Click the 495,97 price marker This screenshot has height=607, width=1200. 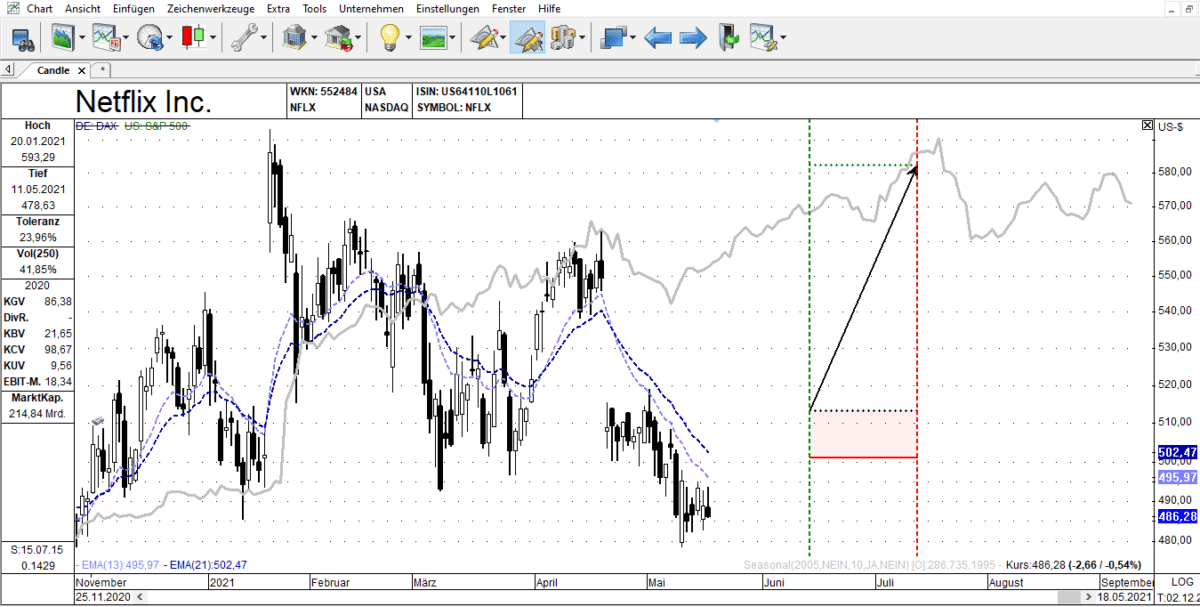tap(1177, 478)
